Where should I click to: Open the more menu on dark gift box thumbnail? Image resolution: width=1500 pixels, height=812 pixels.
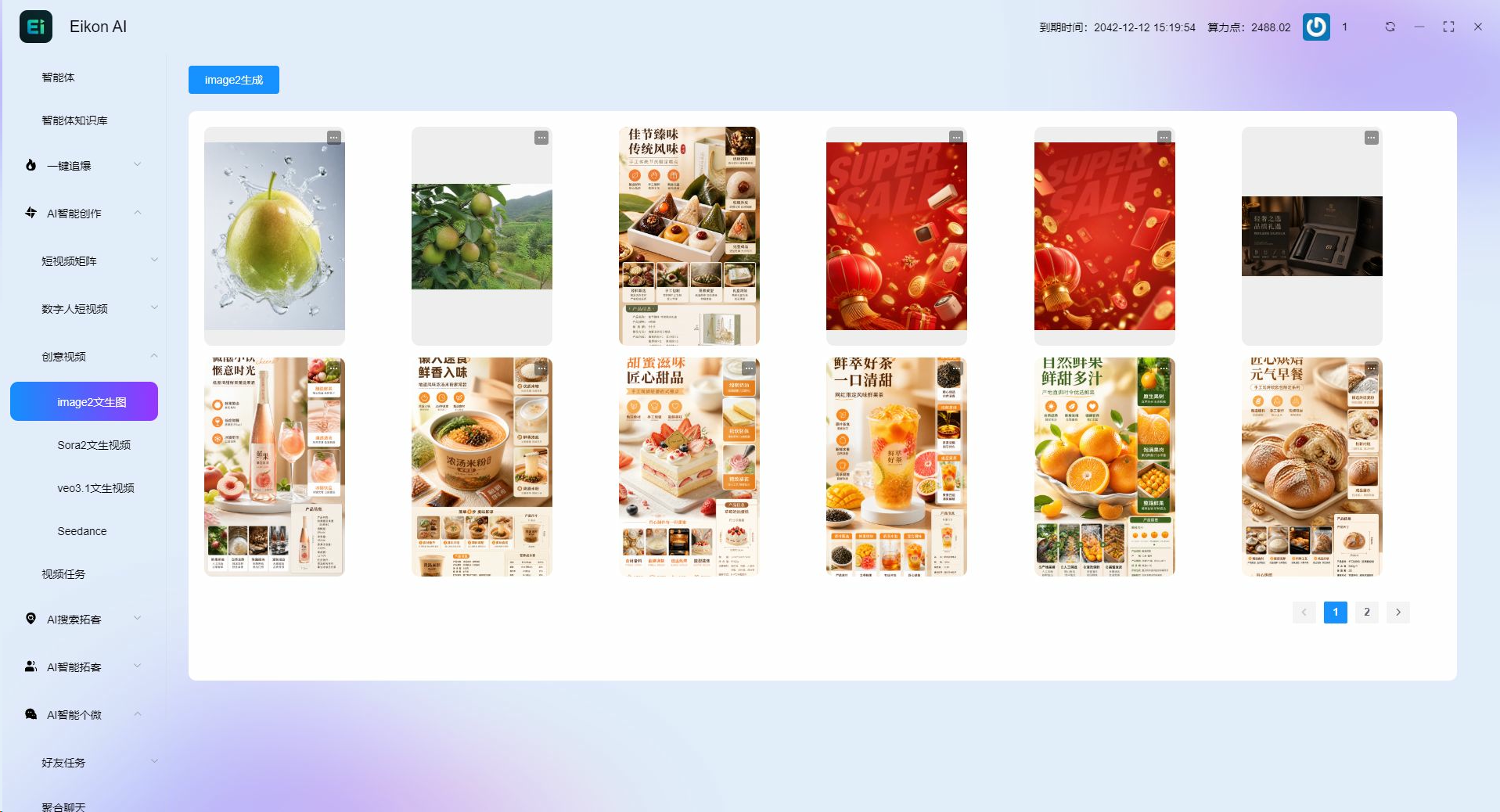coord(1372,138)
